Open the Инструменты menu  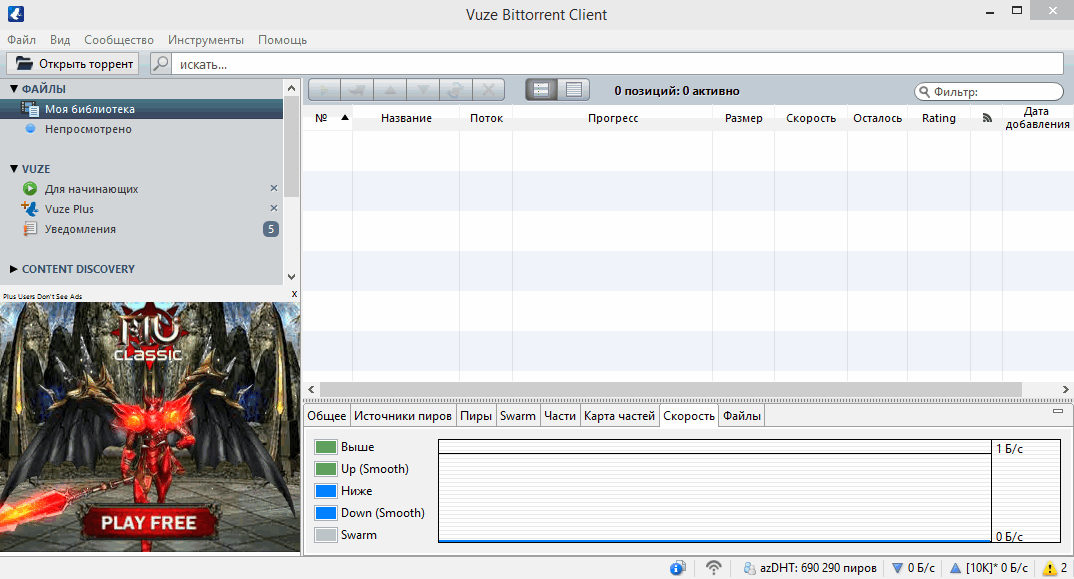coord(205,40)
